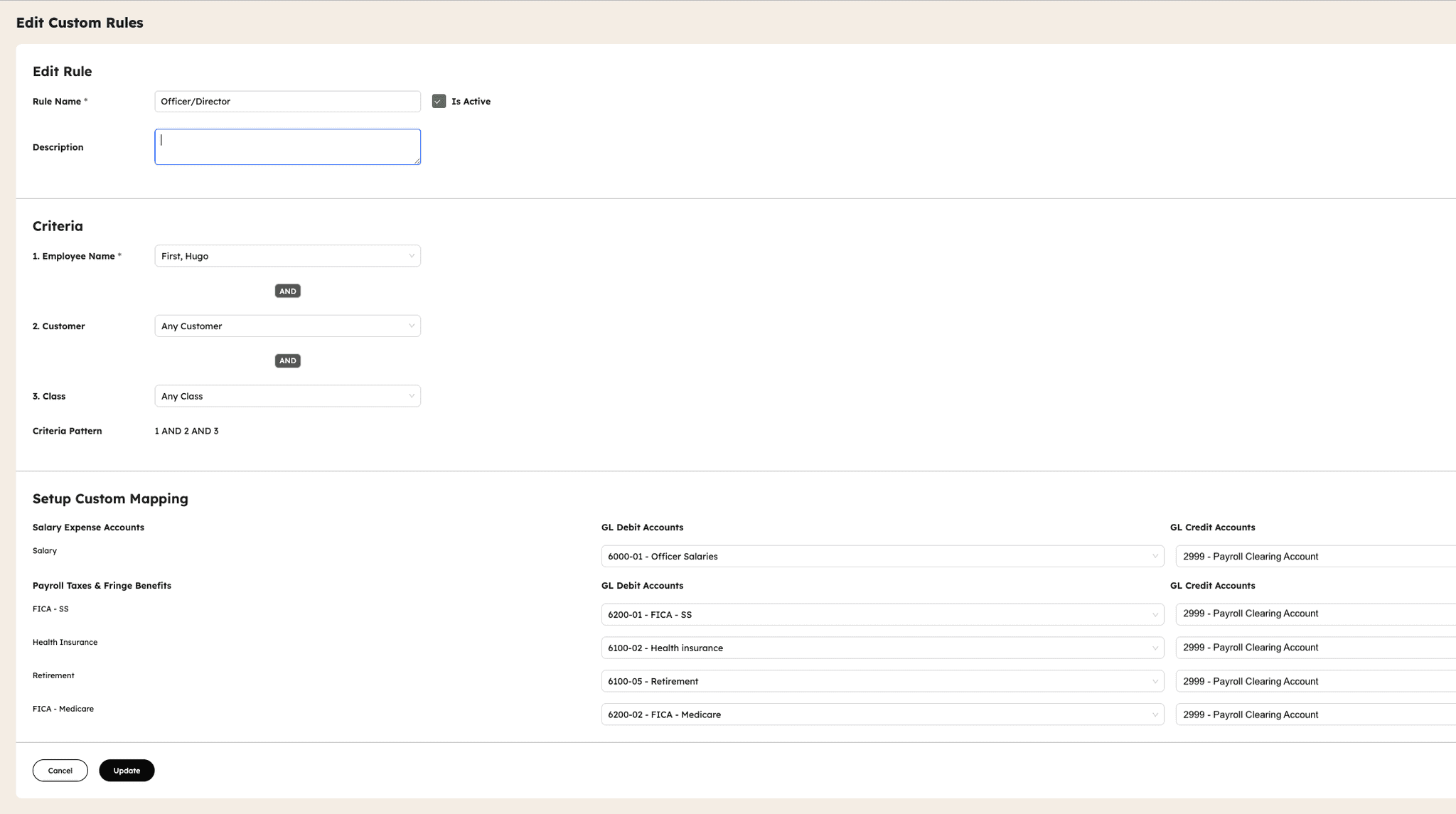Click the Cancel button
The height and width of the screenshot is (814, 1456).
pos(60,770)
